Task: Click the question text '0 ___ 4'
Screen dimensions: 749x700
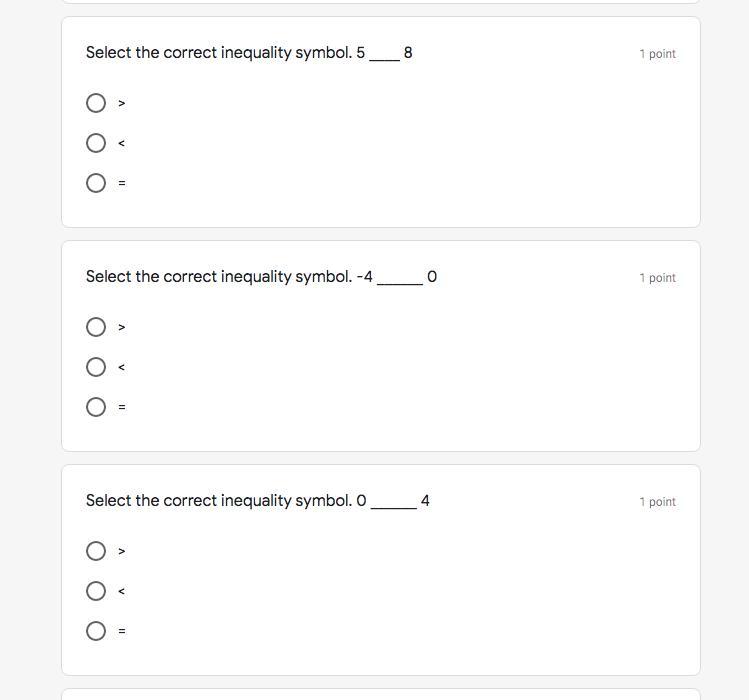Action: click(258, 501)
